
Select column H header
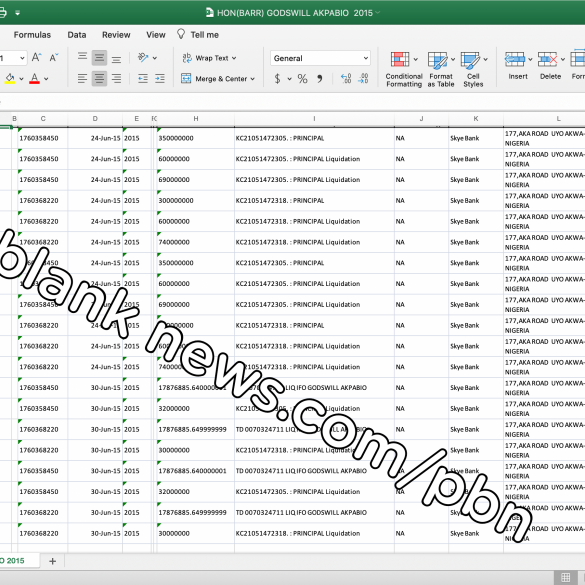(x=195, y=119)
